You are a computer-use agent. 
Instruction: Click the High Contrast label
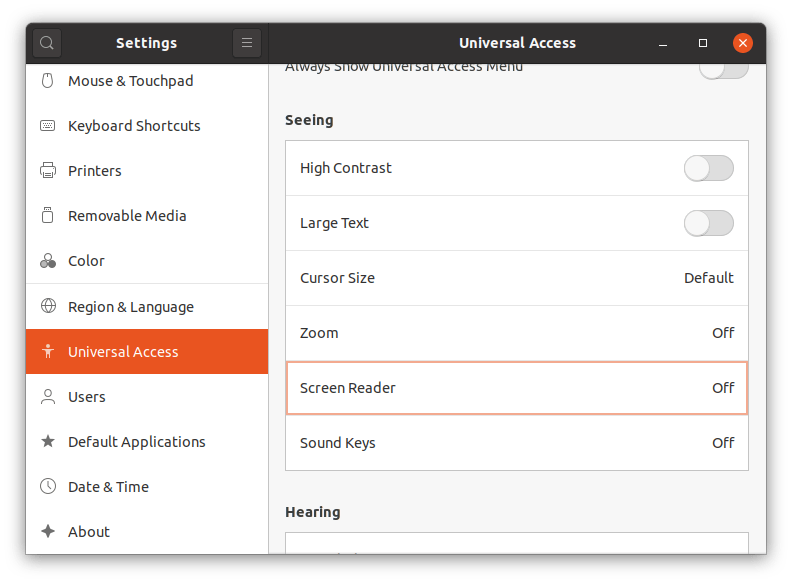(345, 168)
